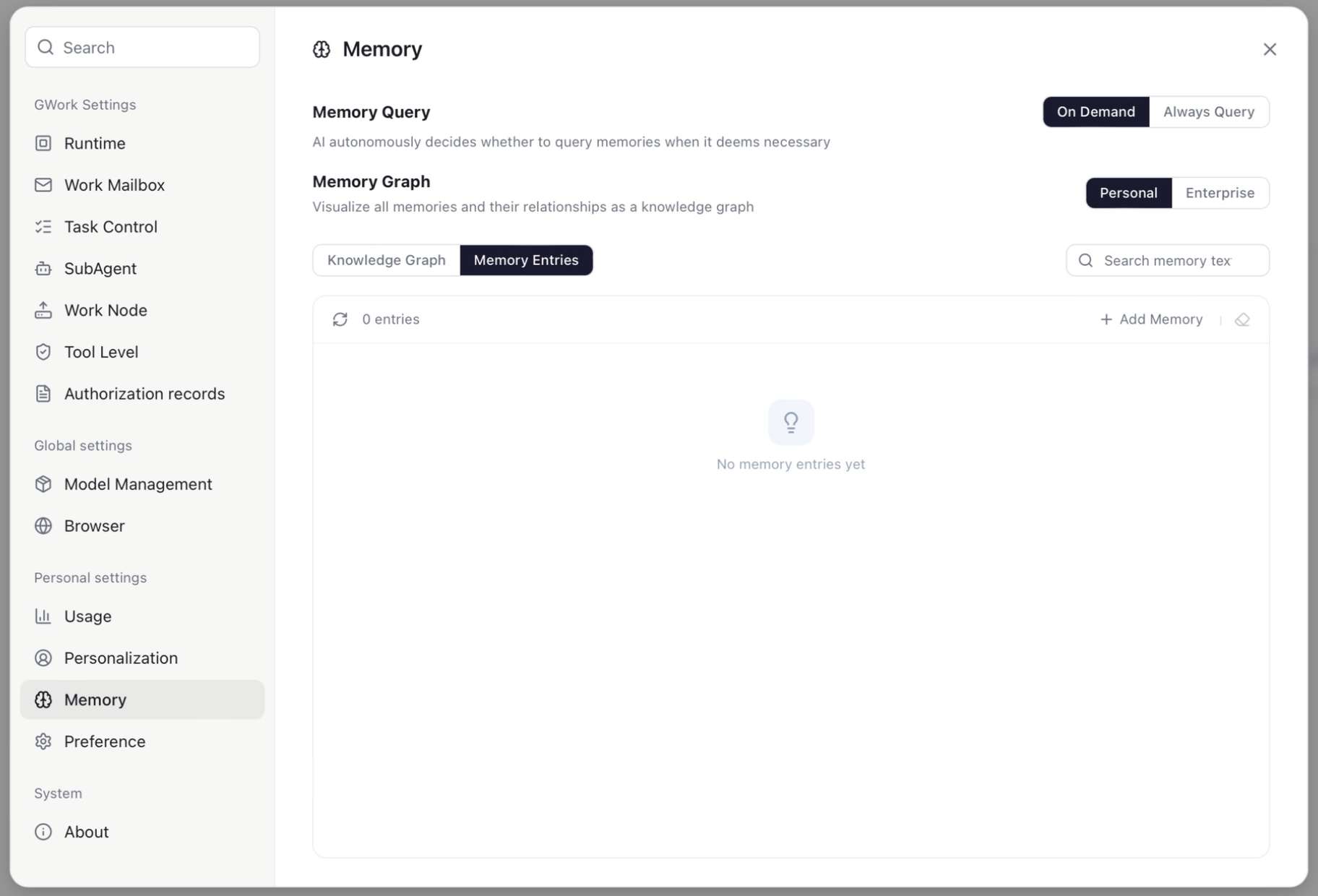The image size is (1318, 896).
Task: Close the settings dialog
Action: [x=1270, y=49]
